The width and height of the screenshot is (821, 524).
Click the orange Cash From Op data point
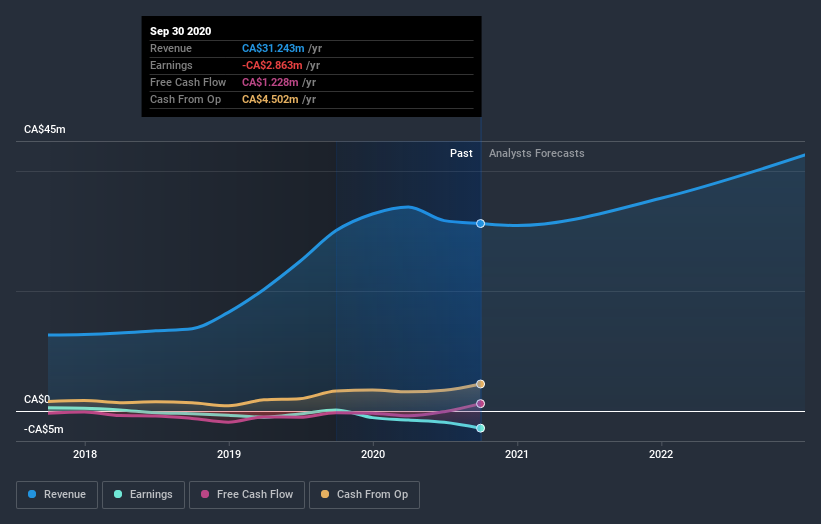click(480, 384)
